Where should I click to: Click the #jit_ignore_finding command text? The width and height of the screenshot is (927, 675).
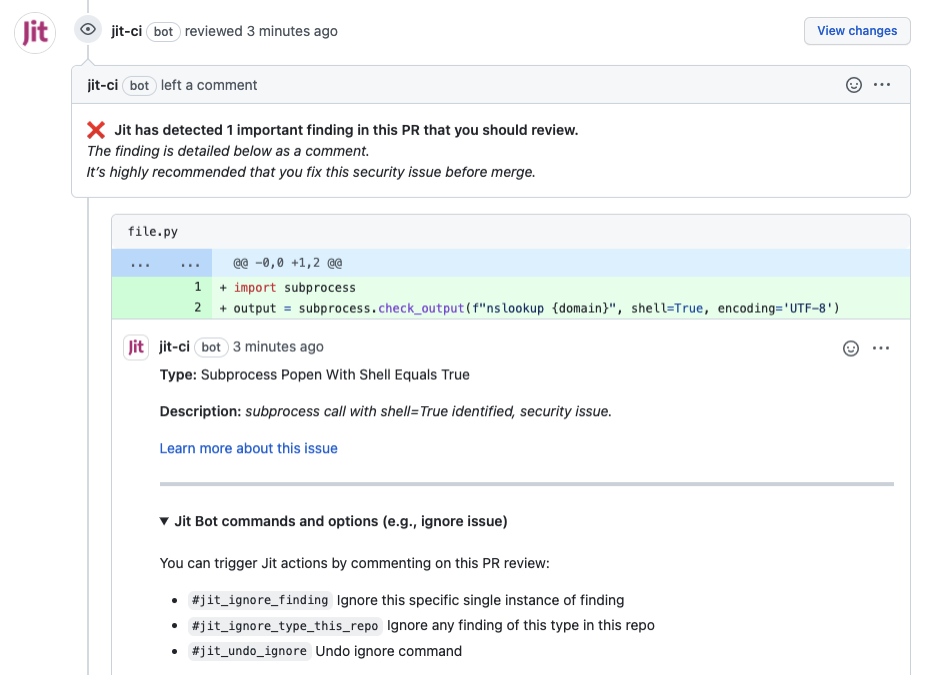(x=259, y=600)
